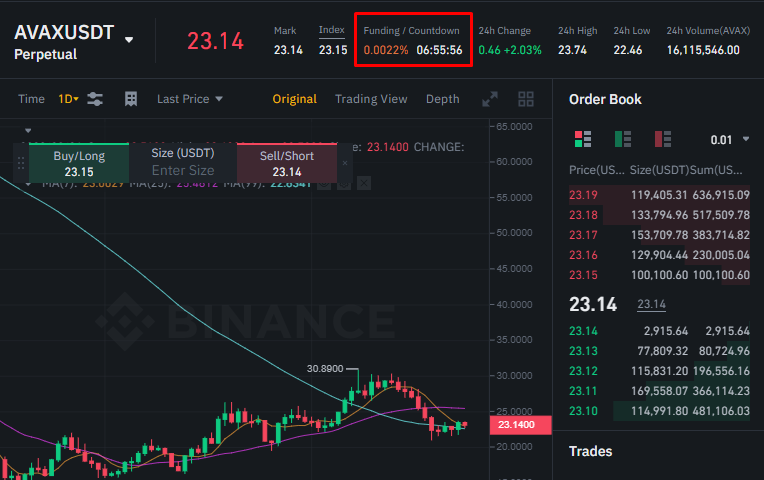Click the Funding / Countdown value 0.0022%
Image resolution: width=764 pixels, height=480 pixels.
tap(386, 50)
